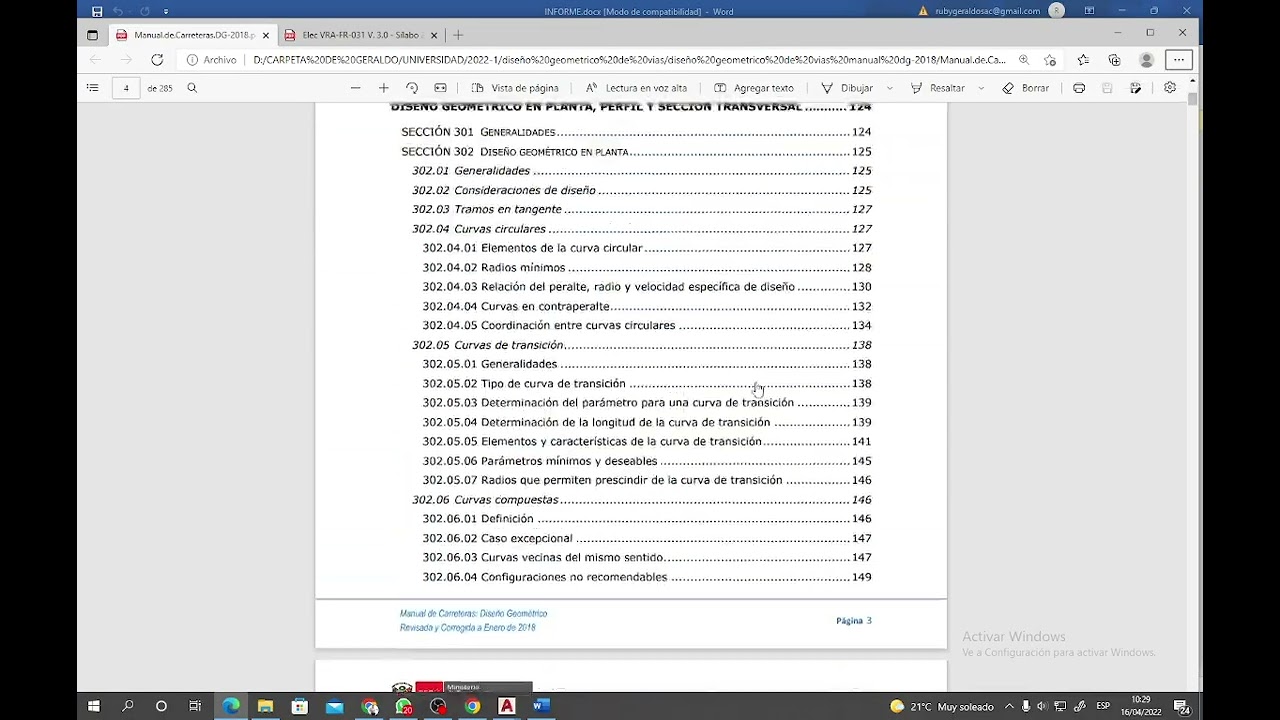Rotate the PDF page

(x=412, y=88)
